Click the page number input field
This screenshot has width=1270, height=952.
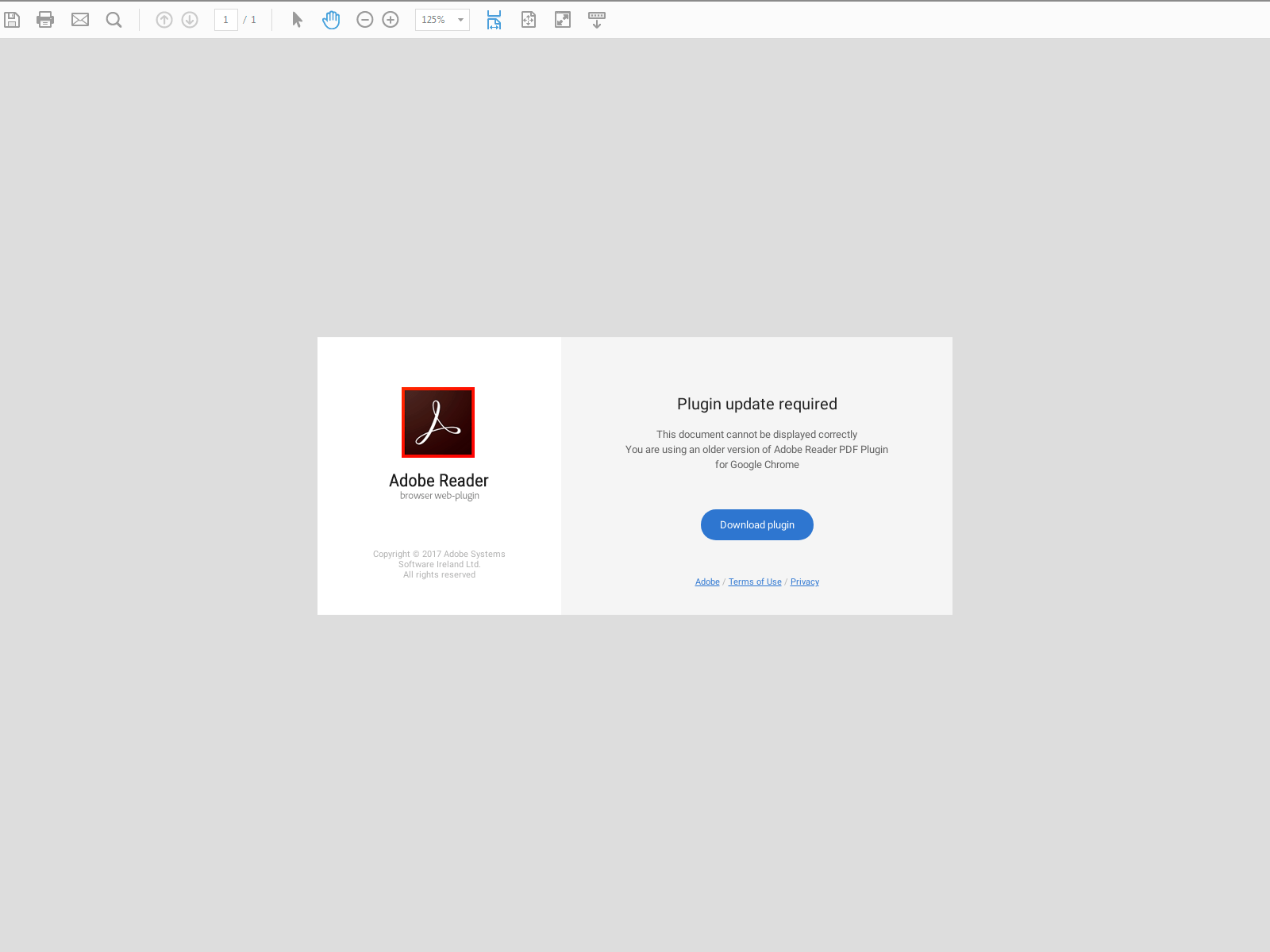click(x=226, y=19)
